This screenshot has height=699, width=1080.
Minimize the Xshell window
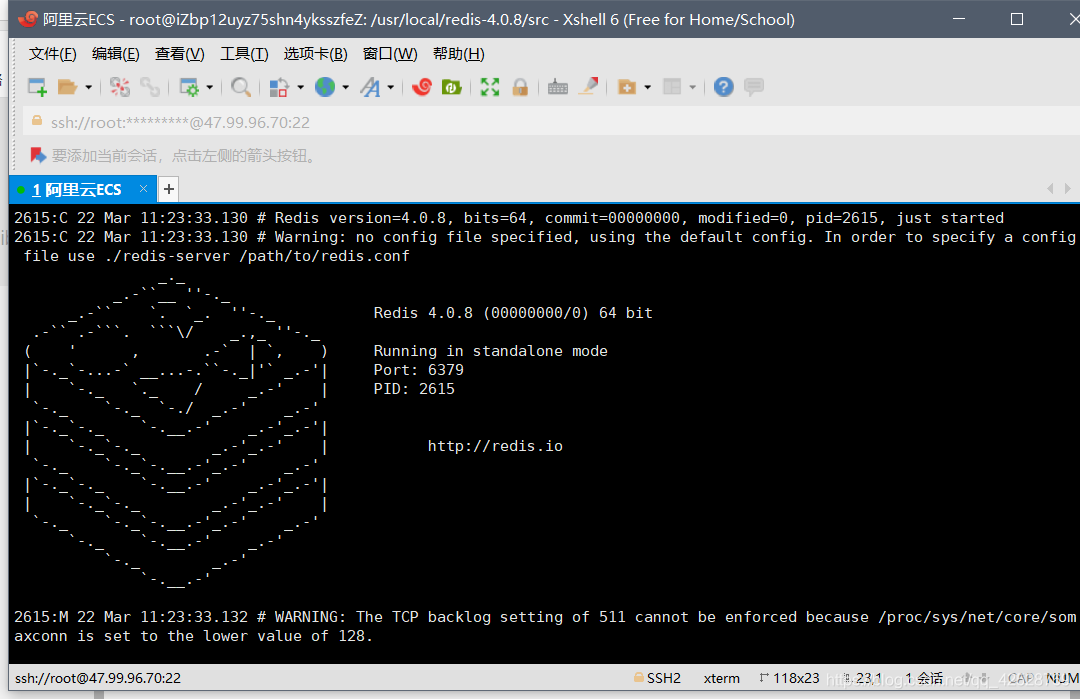(959, 19)
